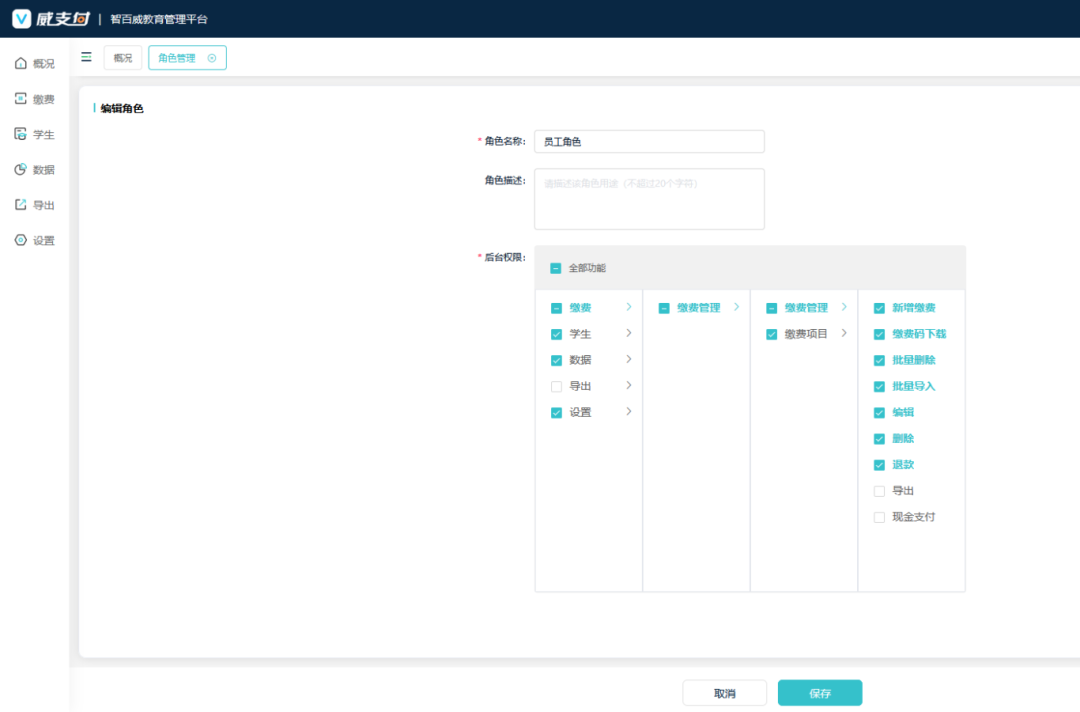Expand the 缴费项目 row chevron arrow
The width and height of the screenshot is (1080, 712).
pyautogui.click(x=844, y=333)
